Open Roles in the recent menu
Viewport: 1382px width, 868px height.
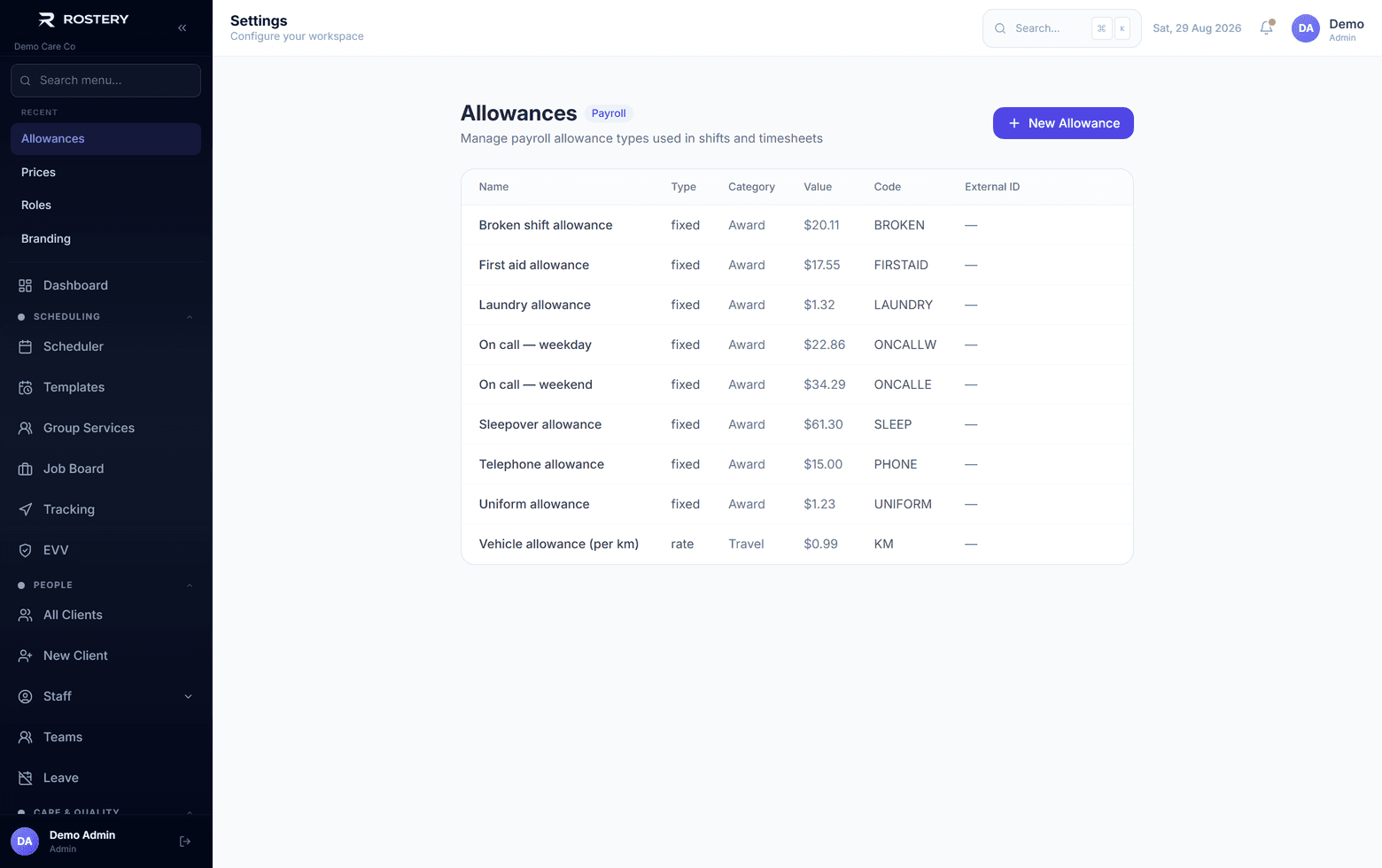coord(105,205)
